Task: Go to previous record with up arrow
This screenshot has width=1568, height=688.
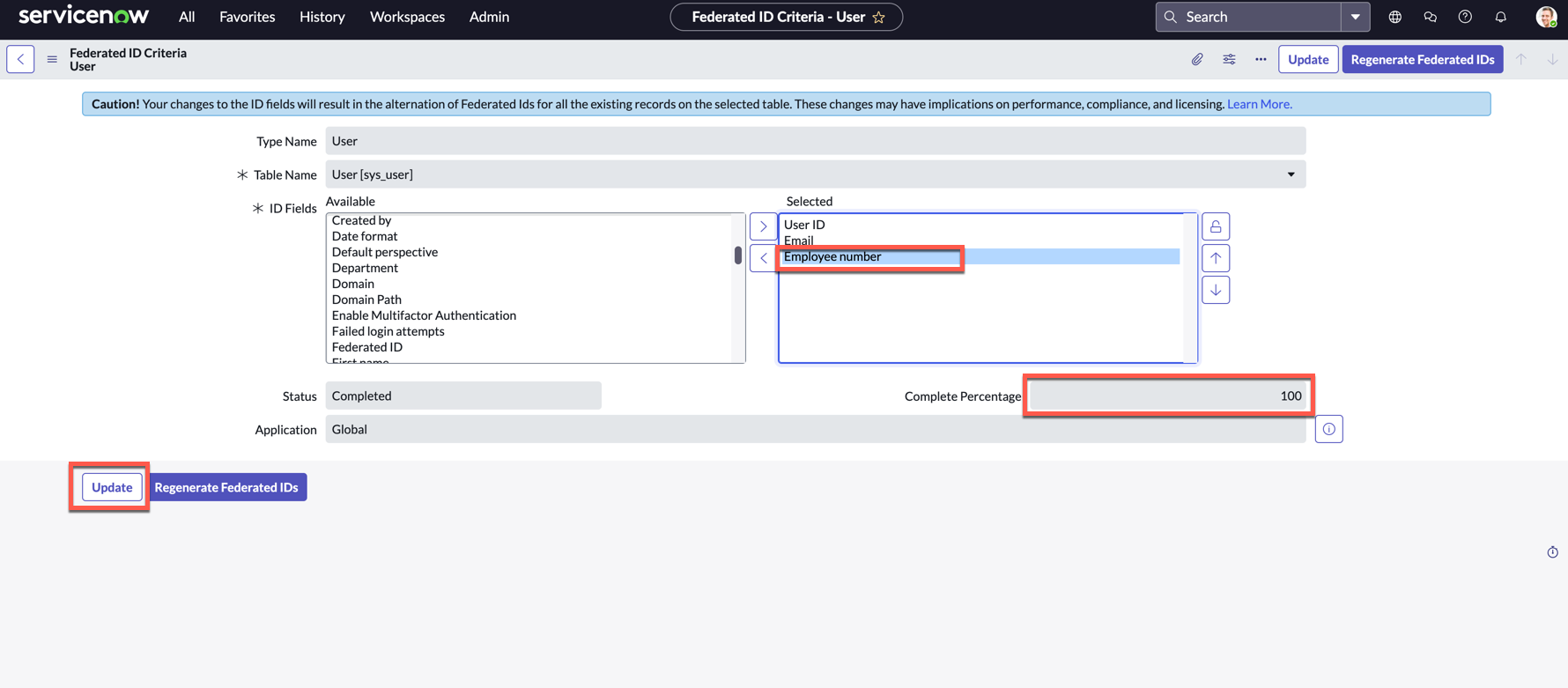Action: tap(1521, 59)
